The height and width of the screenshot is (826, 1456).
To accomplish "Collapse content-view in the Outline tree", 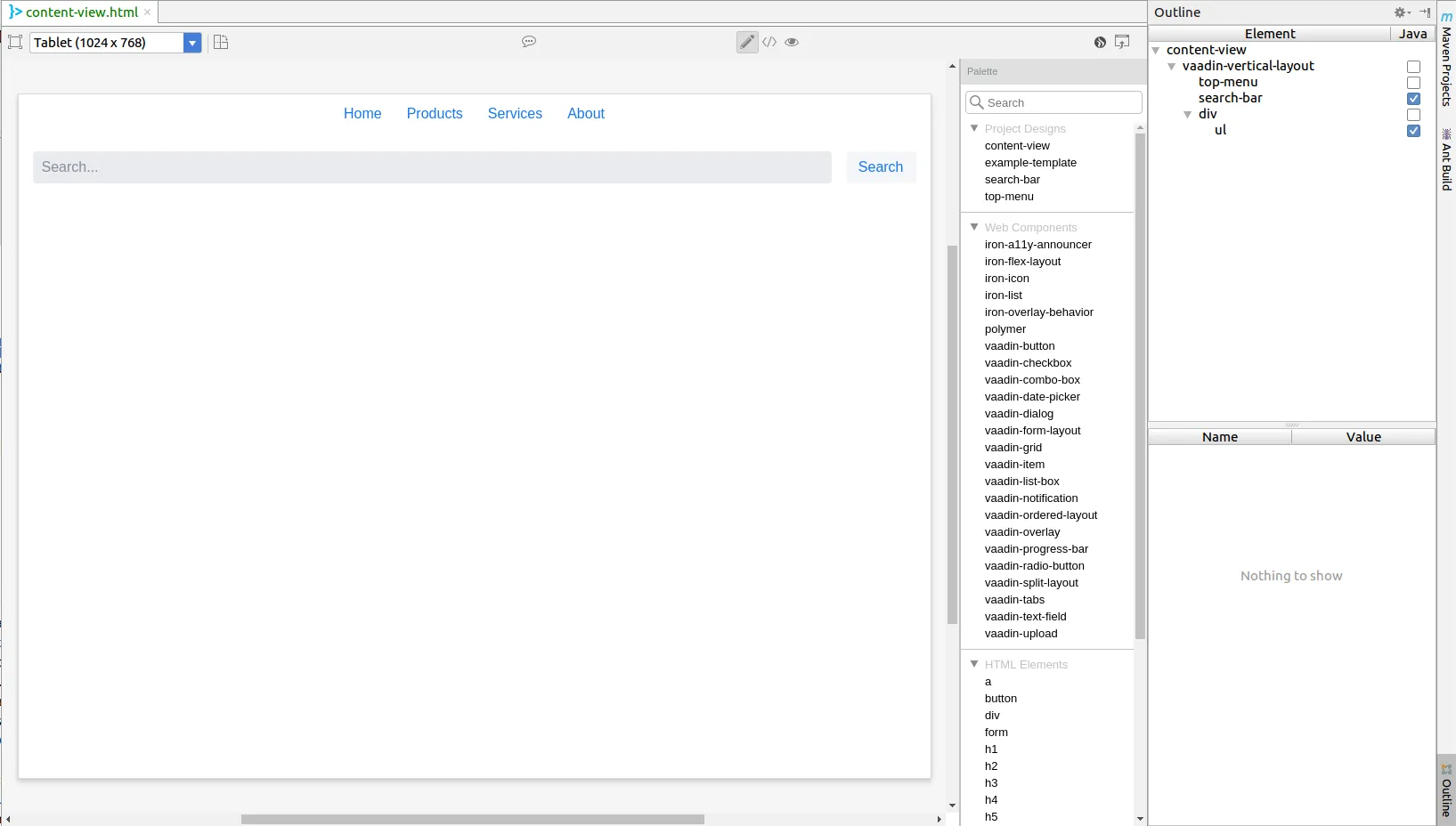I will (x=1156, y=50).
